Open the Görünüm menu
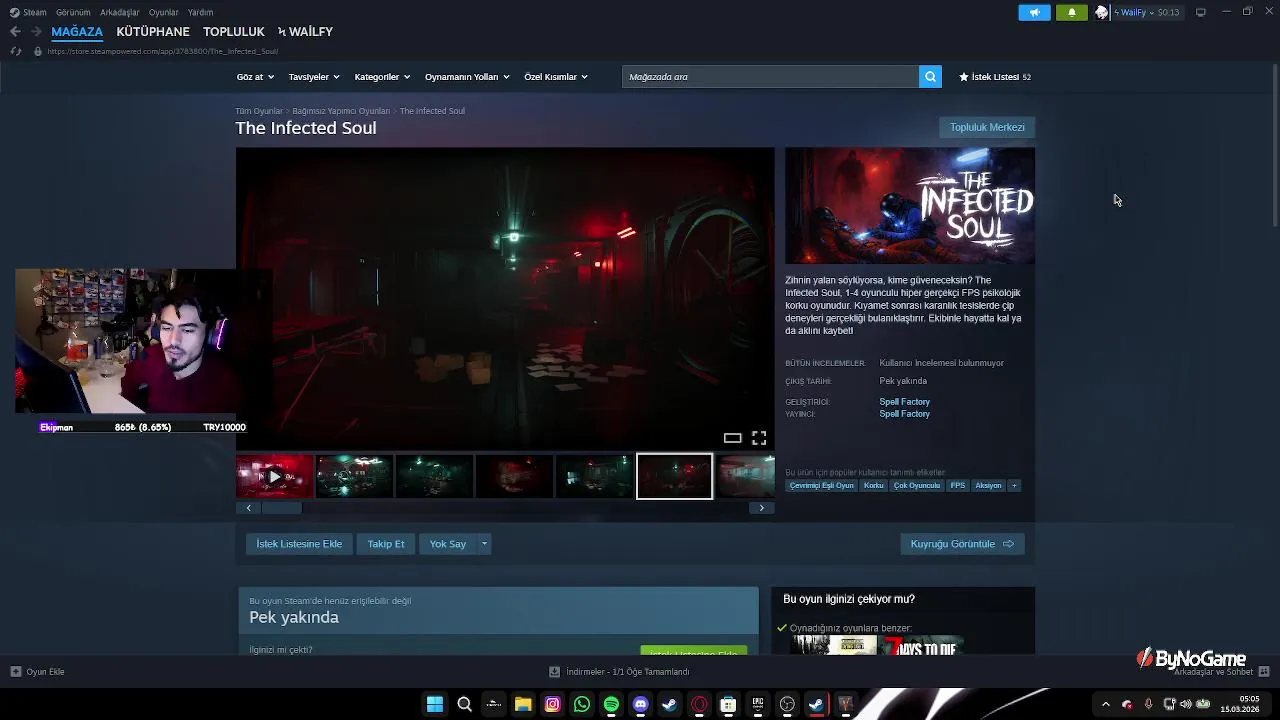The height and width of the screenshot is (720, 1280). (x=73, y=12)
